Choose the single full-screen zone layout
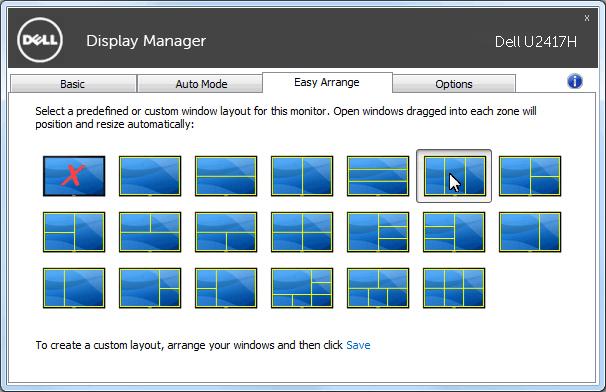Image resolution: width=606 pixels, height=392 pixels. point(150,176)
